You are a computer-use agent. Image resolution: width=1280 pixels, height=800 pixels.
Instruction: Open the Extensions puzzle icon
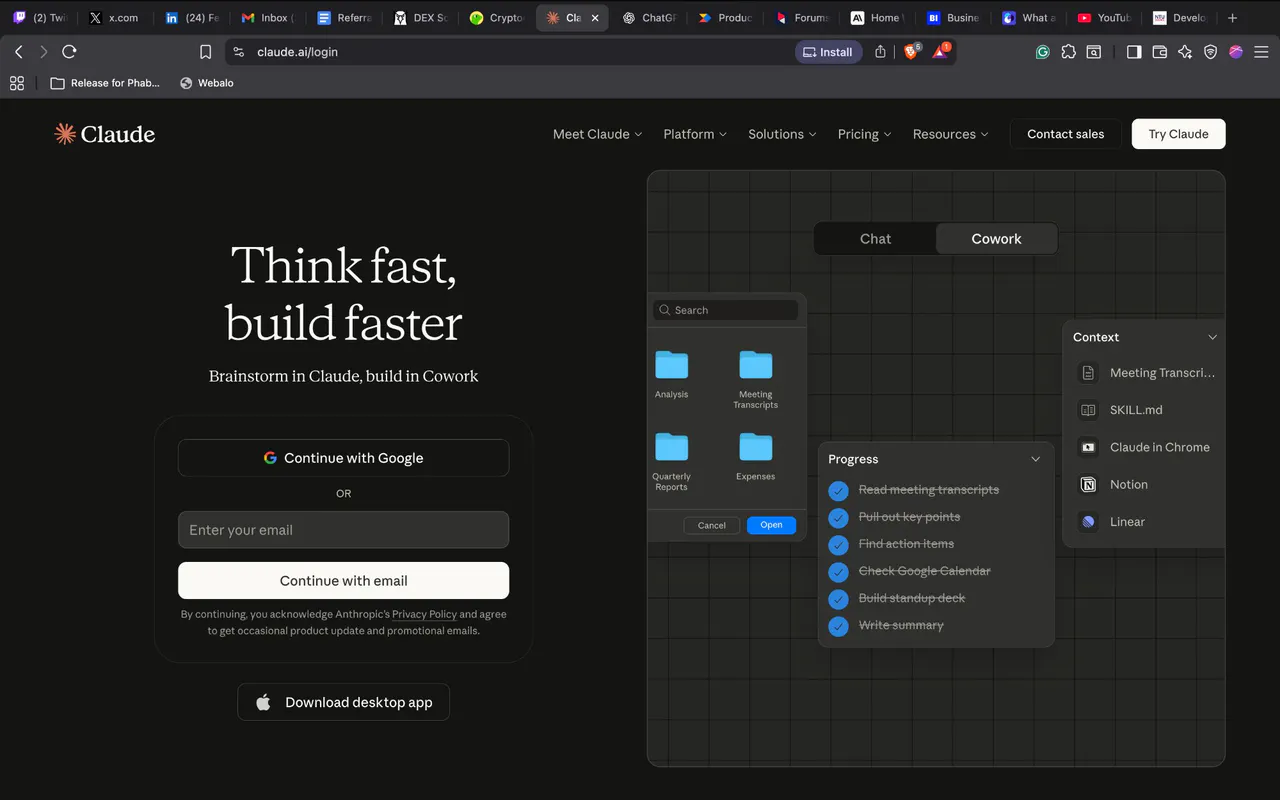1068,52
